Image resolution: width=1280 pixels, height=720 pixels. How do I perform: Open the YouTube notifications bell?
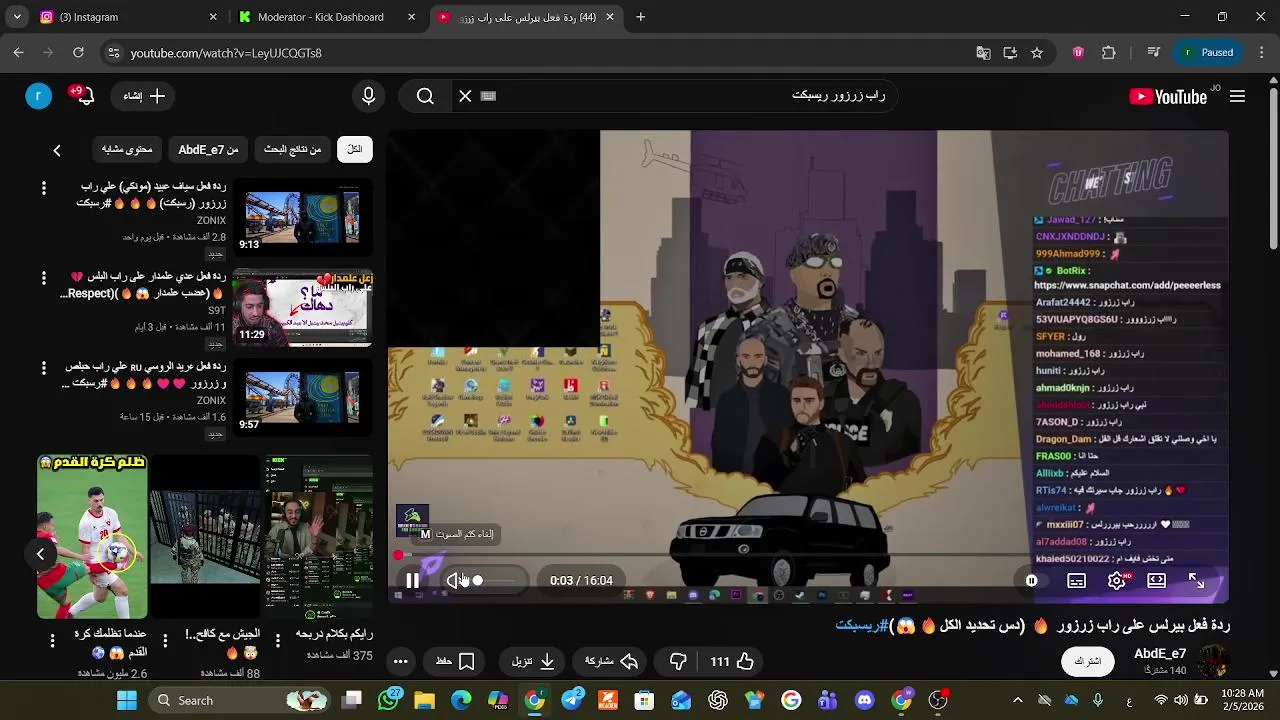pyautogui.click(x=84, y=96)
